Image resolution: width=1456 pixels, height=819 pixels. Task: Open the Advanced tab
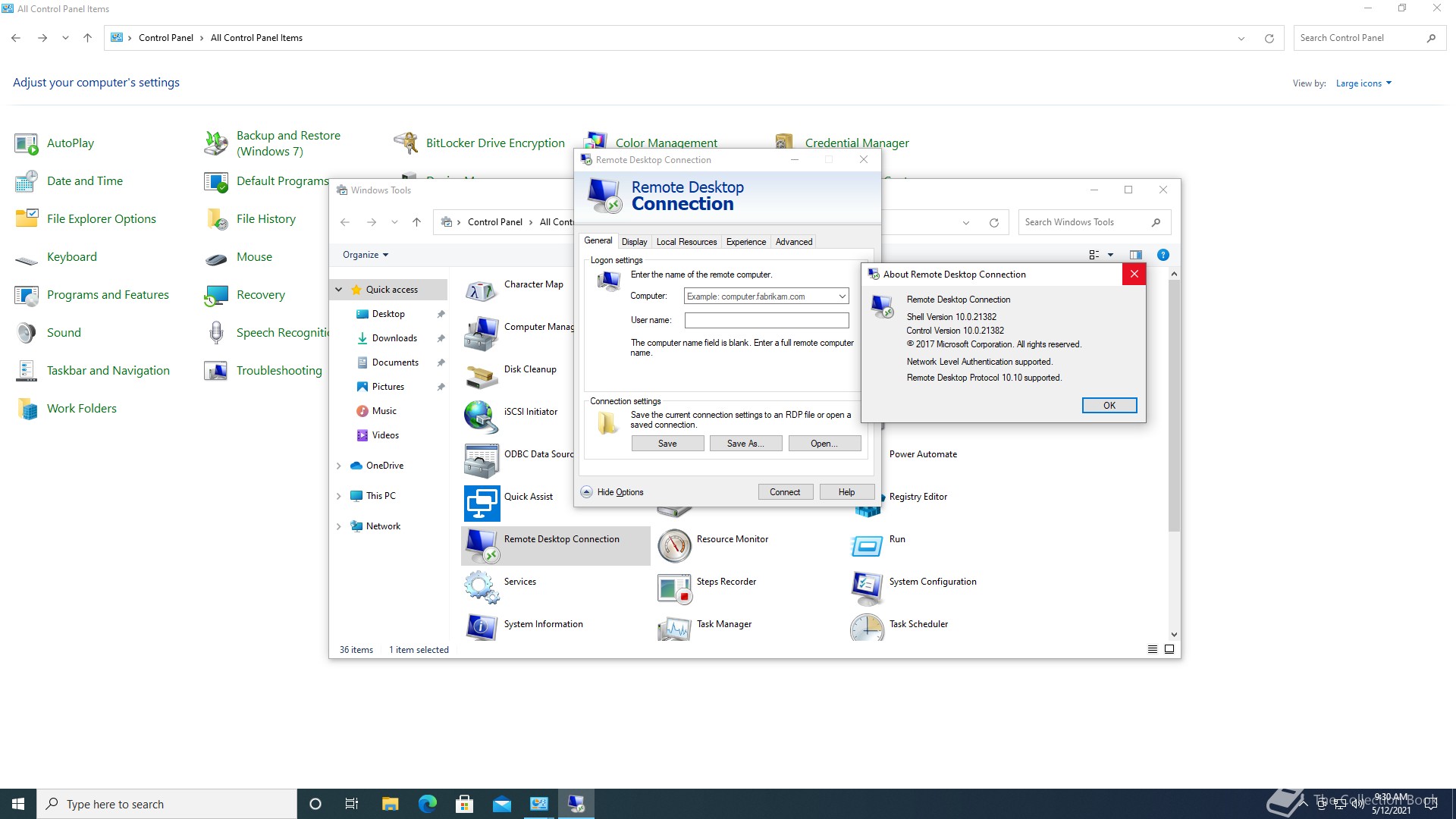(793, 242)
